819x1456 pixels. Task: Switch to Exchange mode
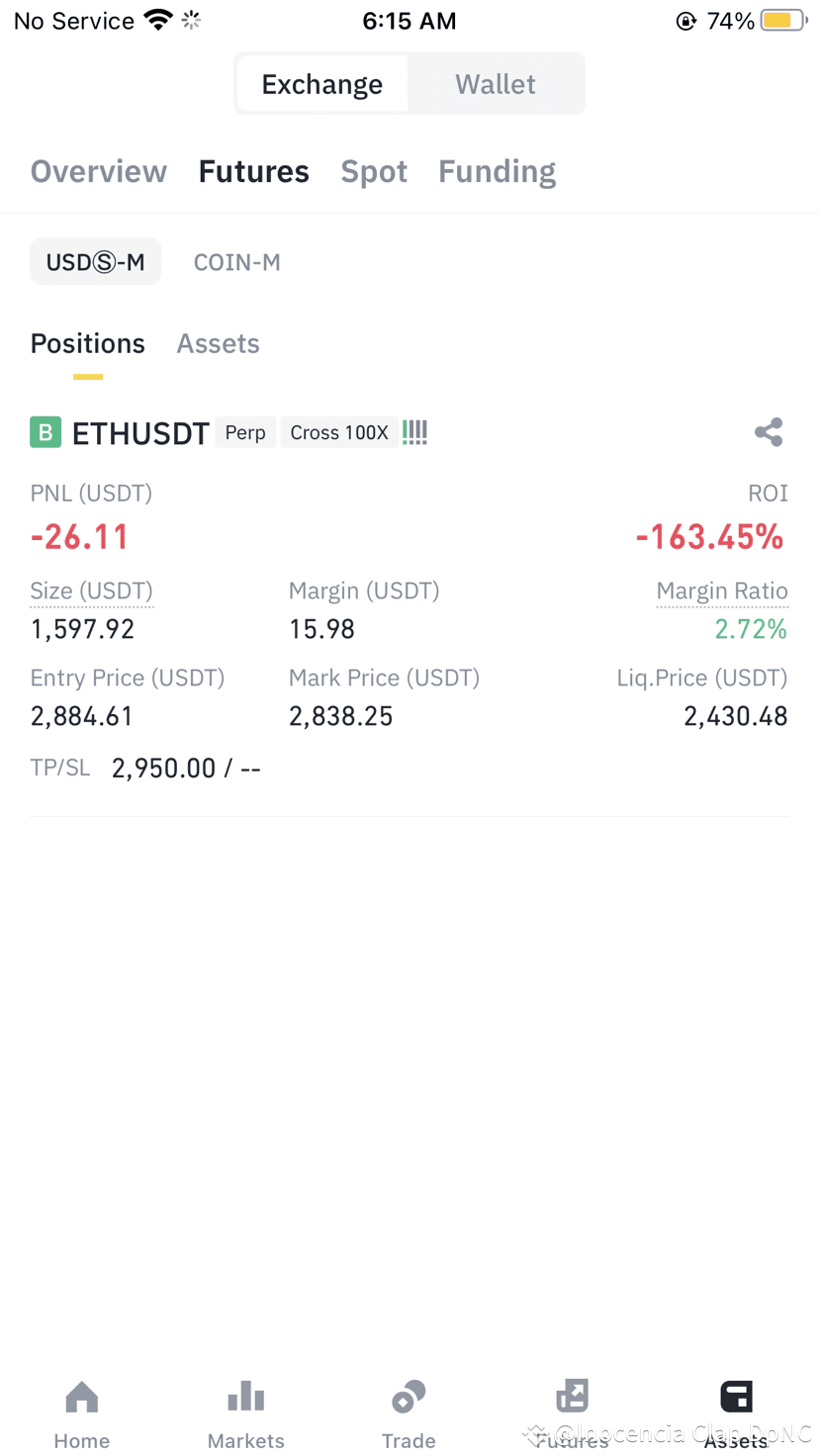coord(322,84)
